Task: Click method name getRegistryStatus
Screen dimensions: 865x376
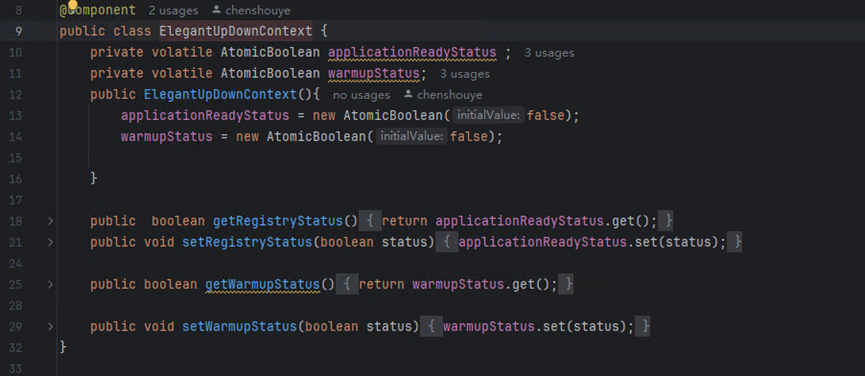Action: (x=278, y=221)
